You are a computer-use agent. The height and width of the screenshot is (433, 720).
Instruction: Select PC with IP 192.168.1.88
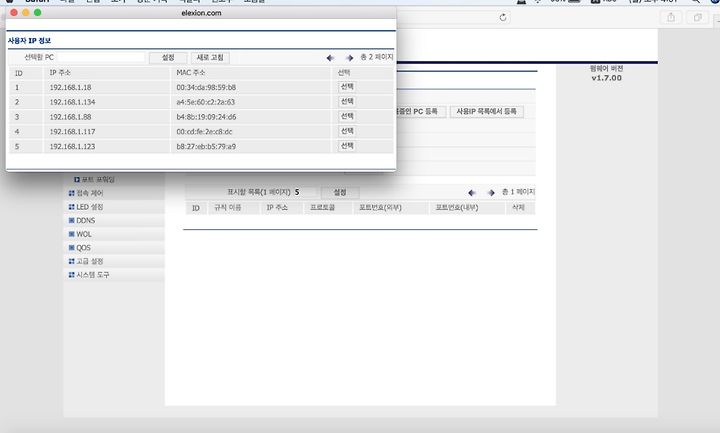(347, 116)
